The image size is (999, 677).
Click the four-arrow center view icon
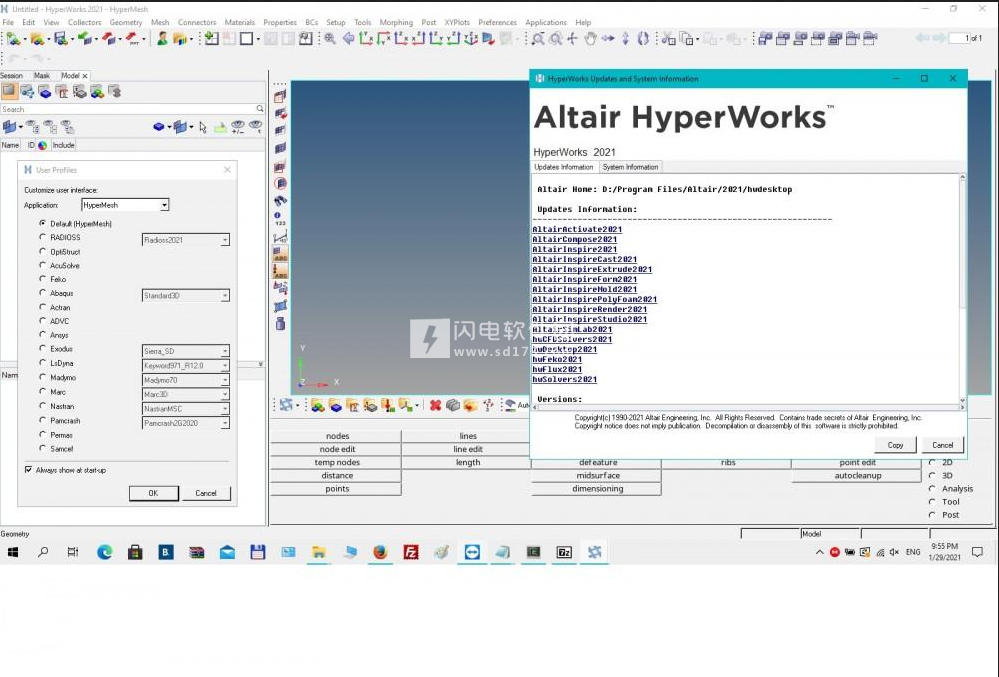pos(572,39)
